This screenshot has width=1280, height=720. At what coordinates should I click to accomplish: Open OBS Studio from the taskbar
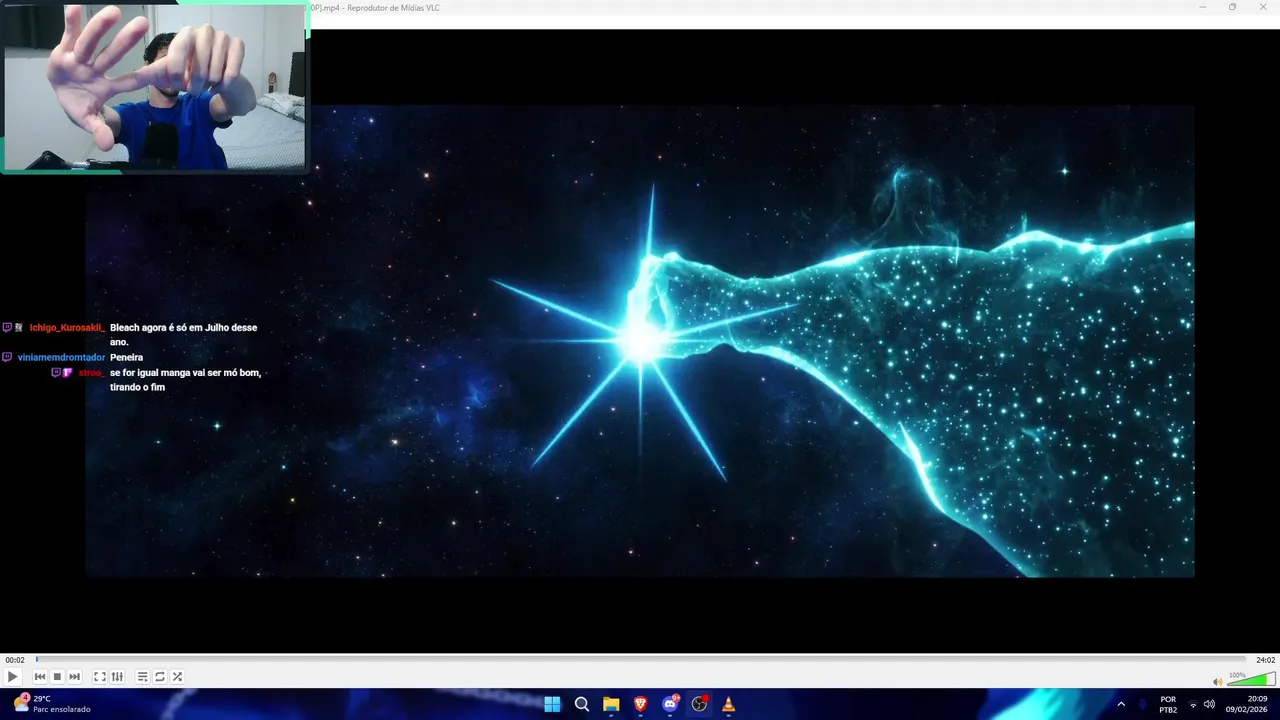click(699, 704)
